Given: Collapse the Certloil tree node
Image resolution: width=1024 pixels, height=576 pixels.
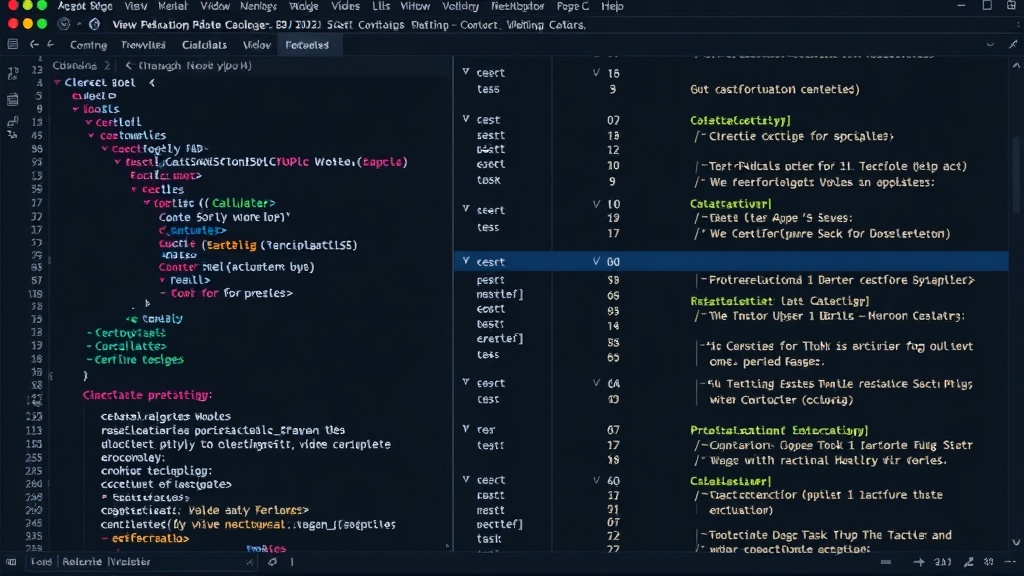Looking at the screenshot, I should click(89, 122).
